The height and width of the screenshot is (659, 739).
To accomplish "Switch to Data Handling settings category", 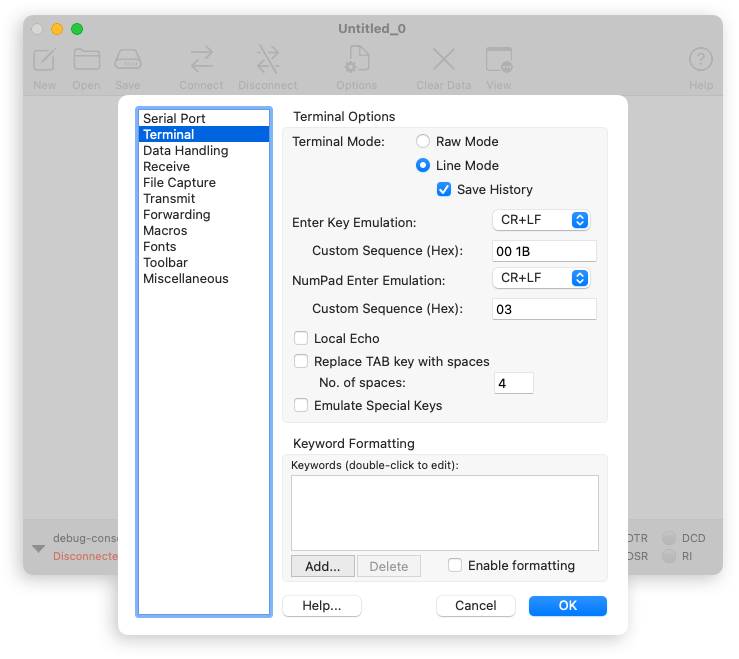I will coord(185,151).
